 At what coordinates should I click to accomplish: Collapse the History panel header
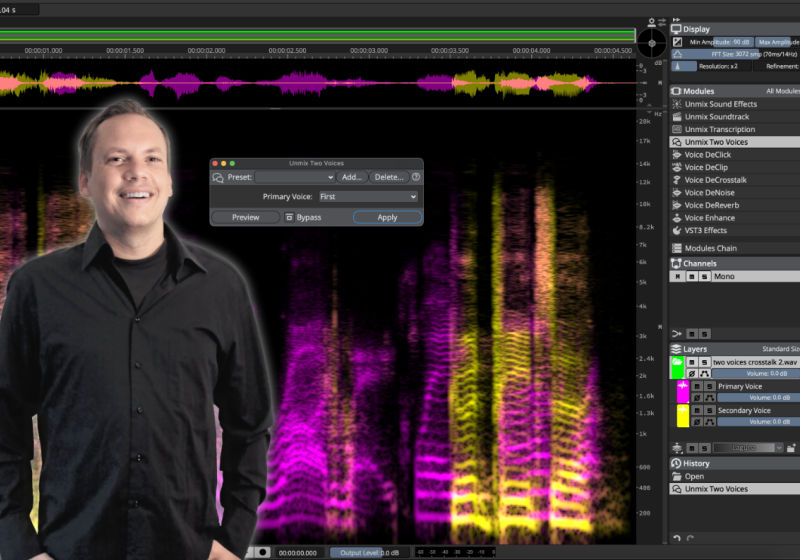(x=735, y=463)
